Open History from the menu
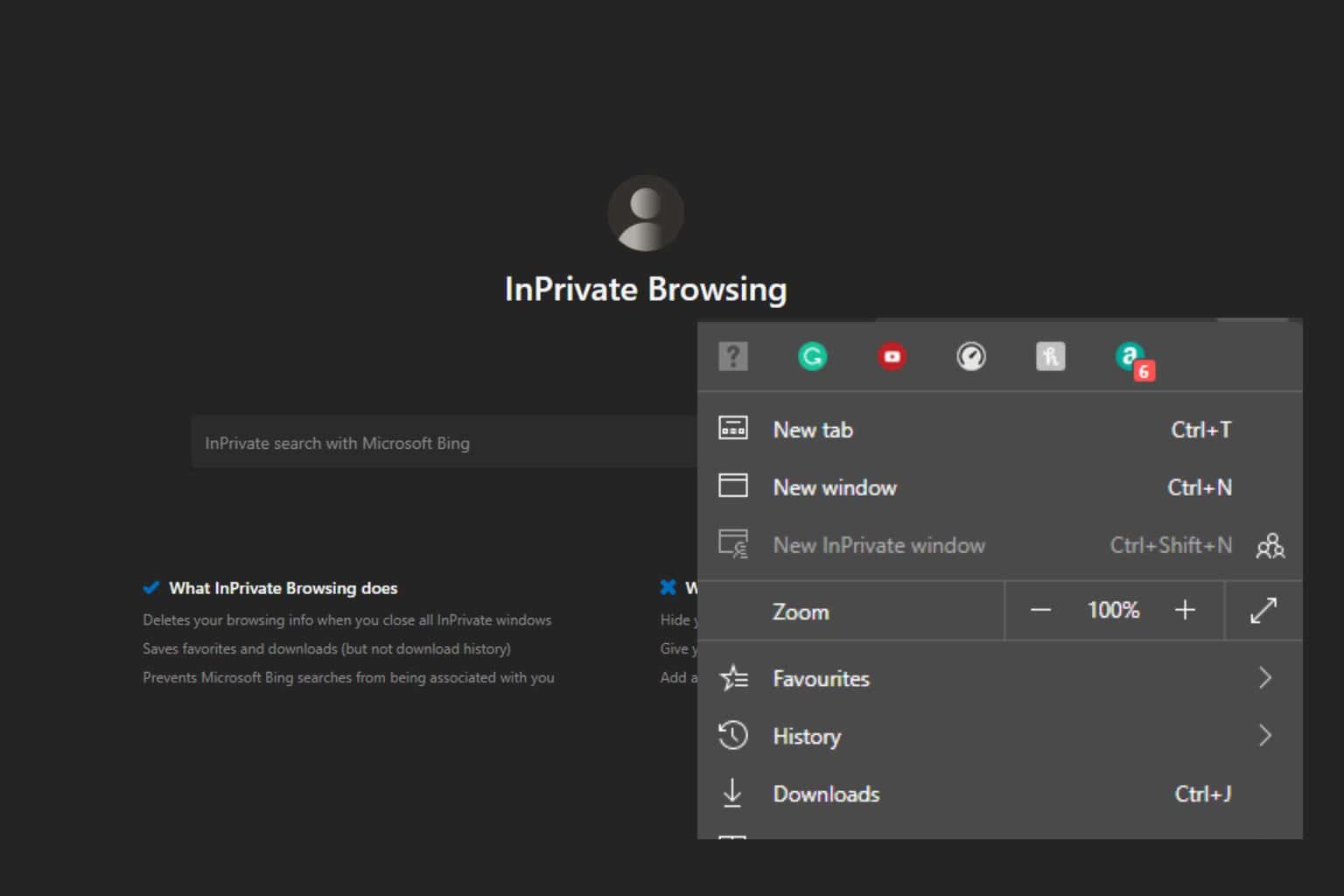This screenshot has height=896, width=1344. click(x=1000, y=736)
